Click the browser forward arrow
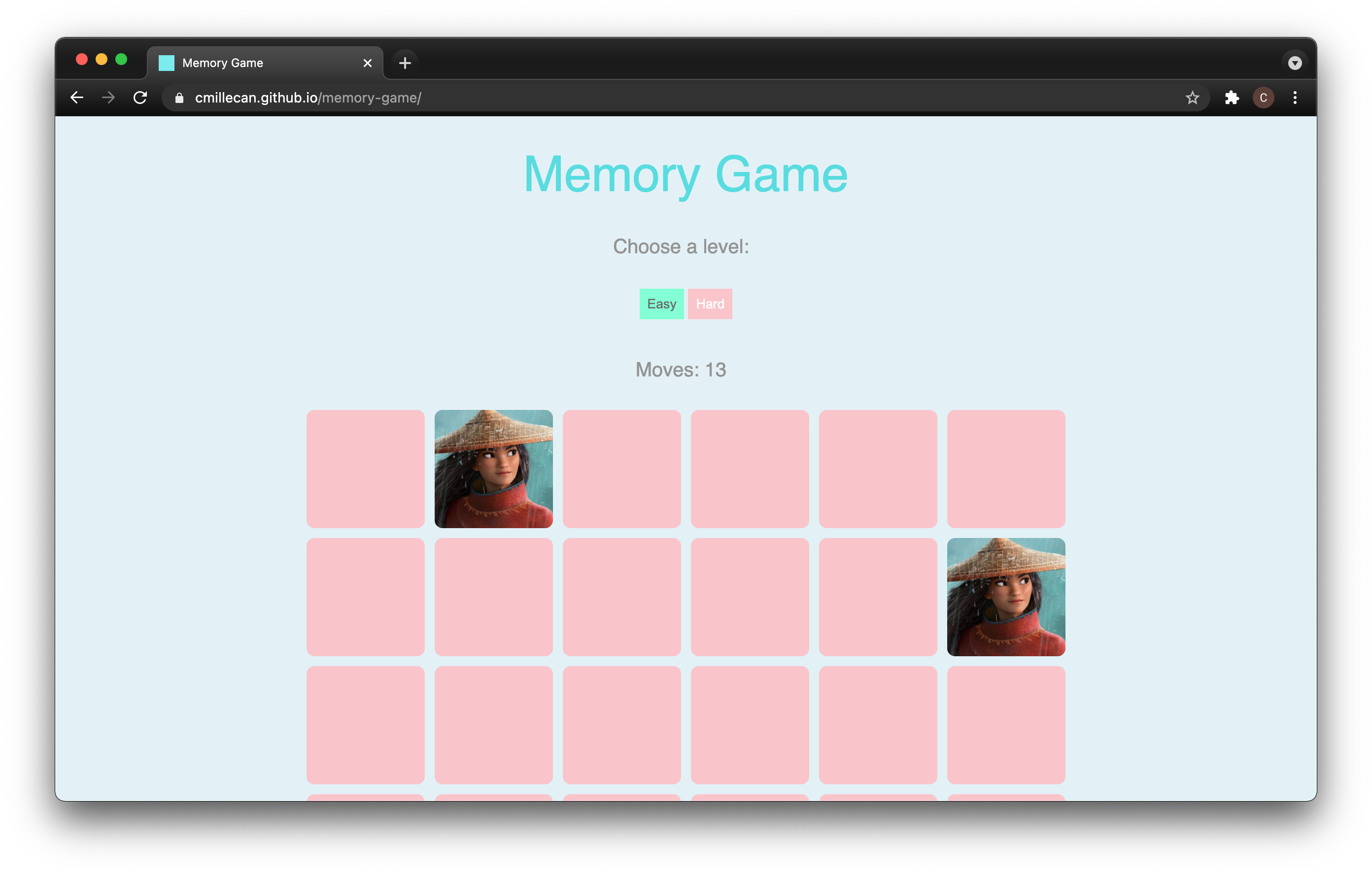The image size is (1372, 874). coord(108,98)
